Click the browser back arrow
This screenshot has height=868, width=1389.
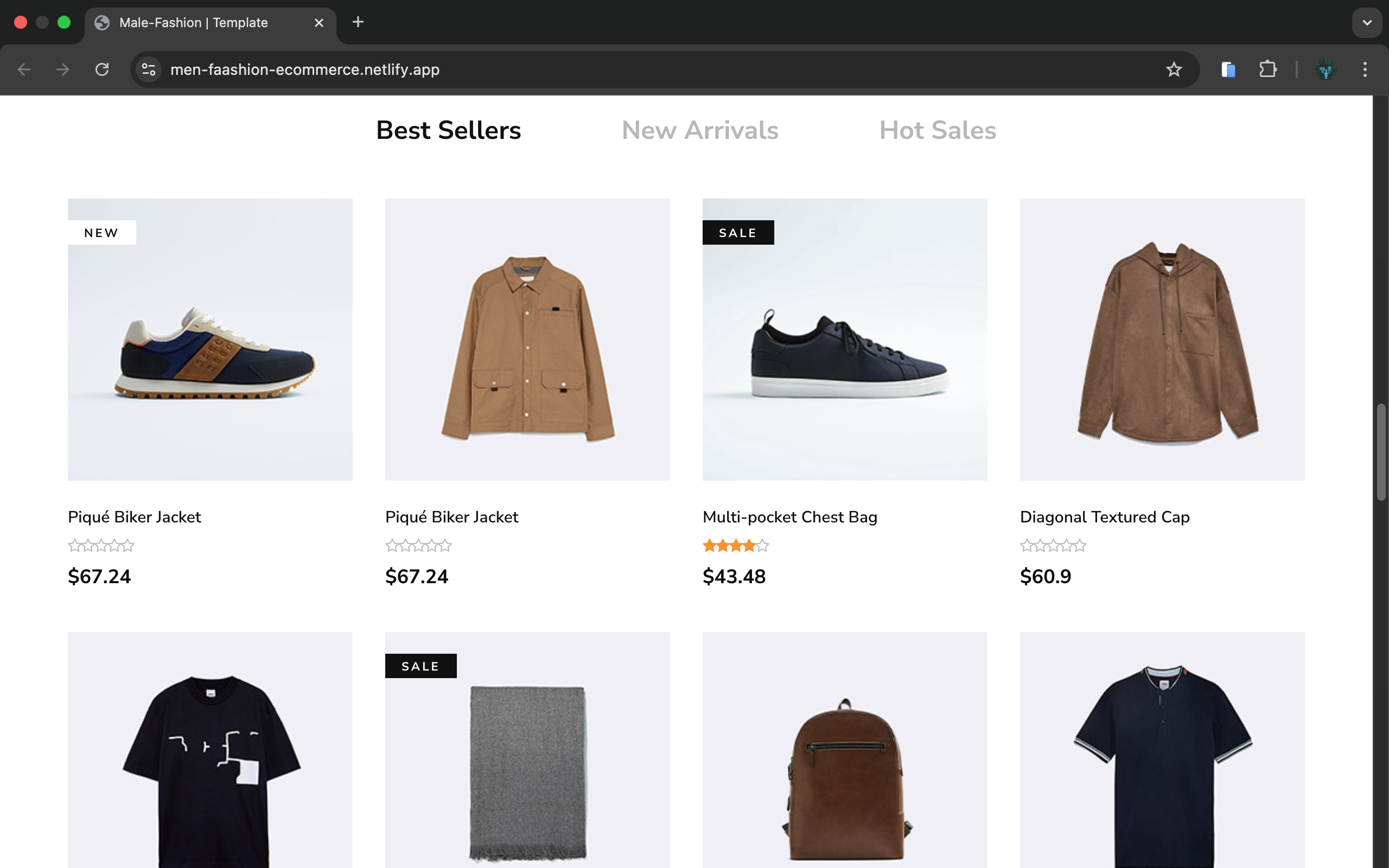tap(24, 69)
